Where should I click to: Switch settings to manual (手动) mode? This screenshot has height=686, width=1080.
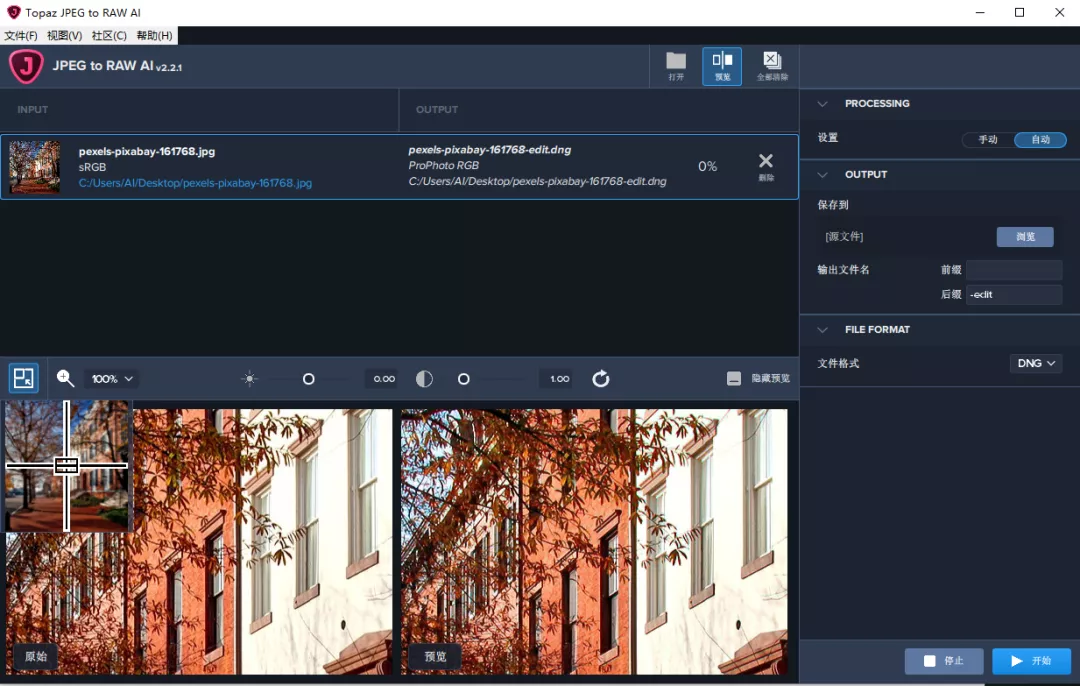point(988,140)
